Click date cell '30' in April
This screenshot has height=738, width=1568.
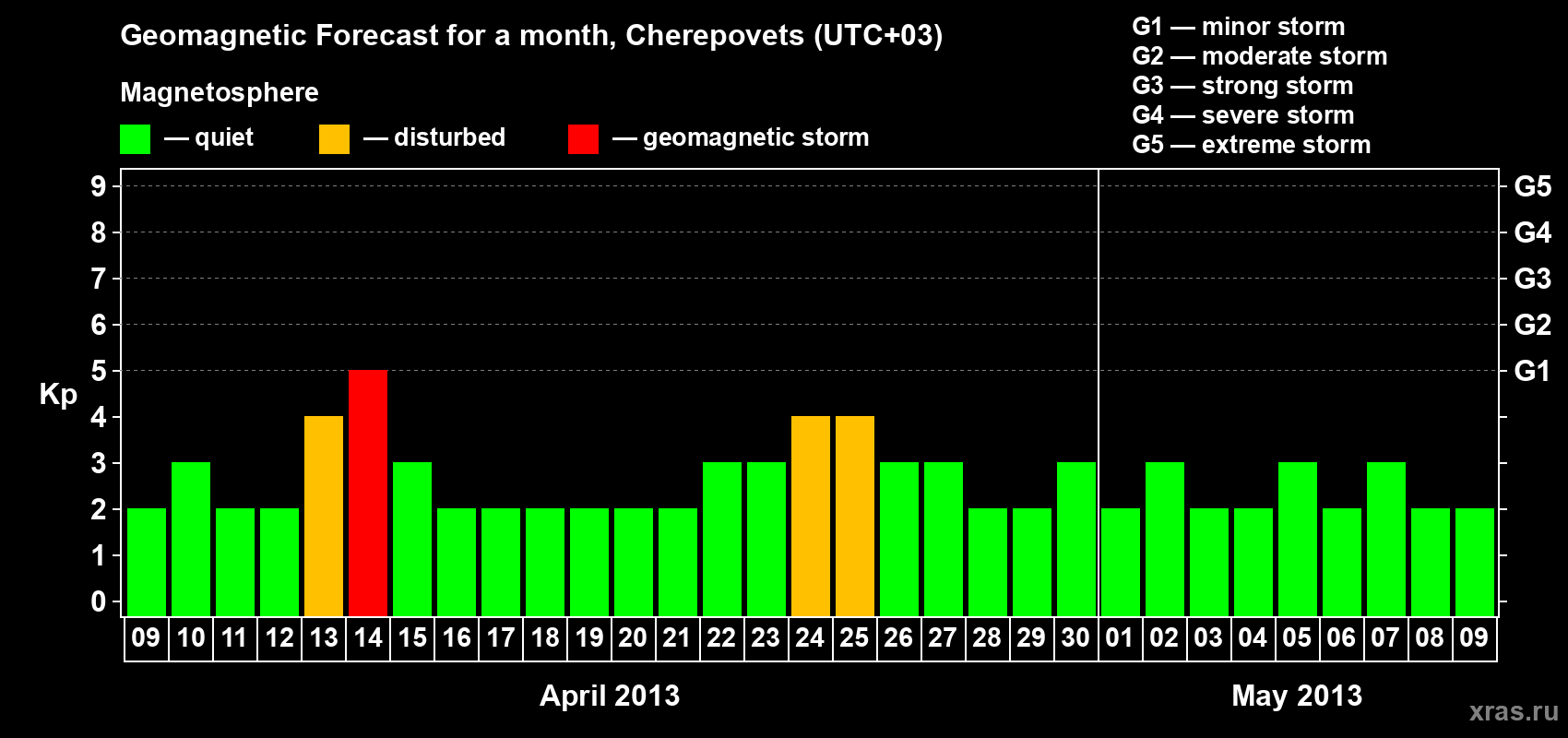[x=1076, y=638]
